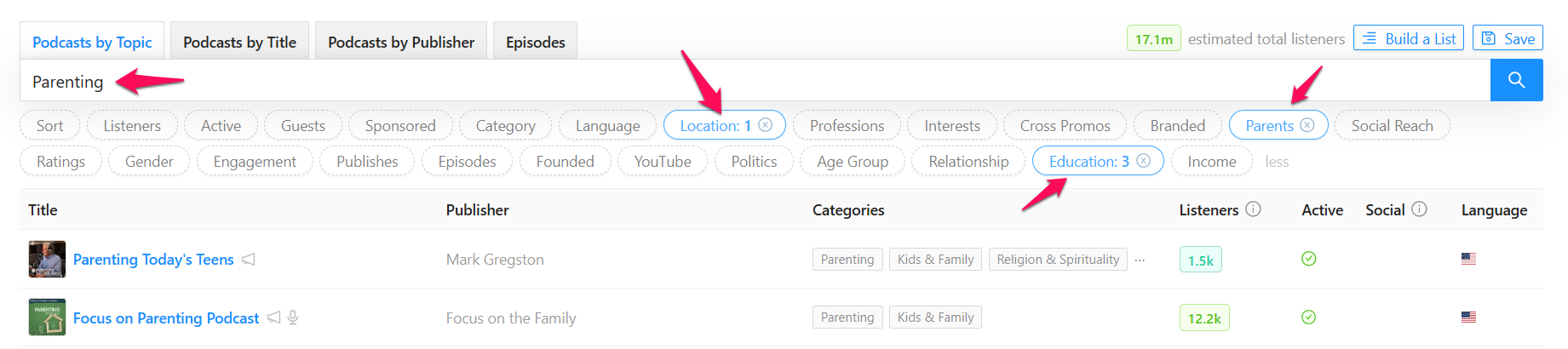Toggle the Active filter pill
Image resolution: width=1568 pixels, height=349 pixels.
[221, 126]
